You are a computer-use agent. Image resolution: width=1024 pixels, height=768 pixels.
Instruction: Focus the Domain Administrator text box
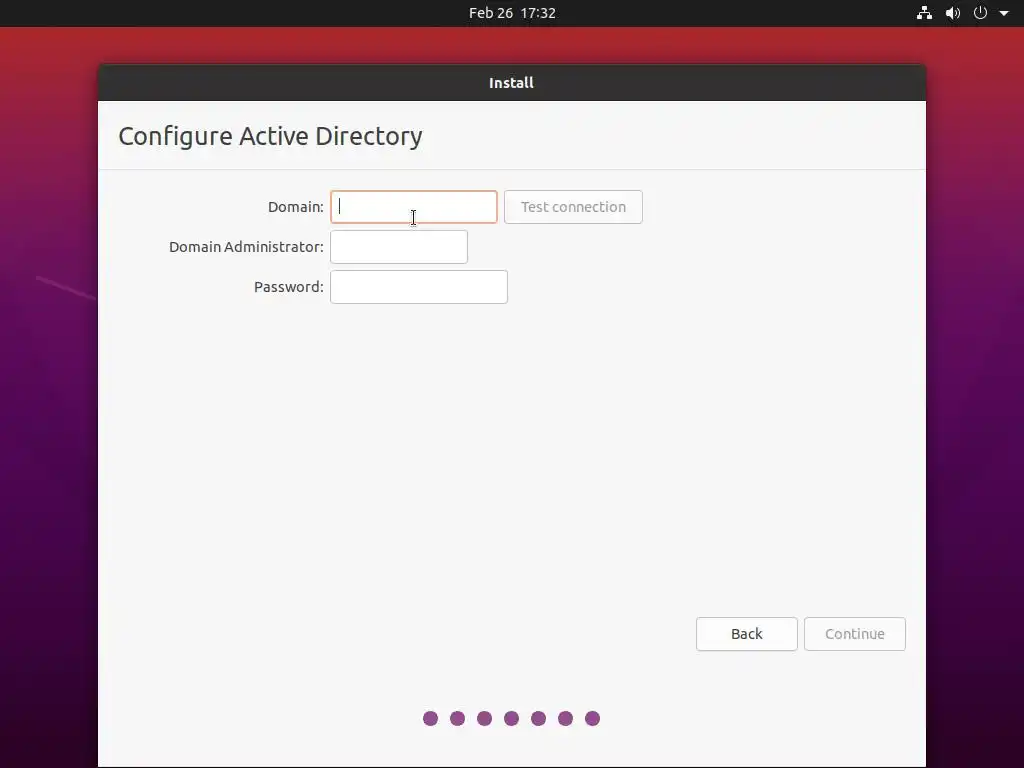pos(399,247)
